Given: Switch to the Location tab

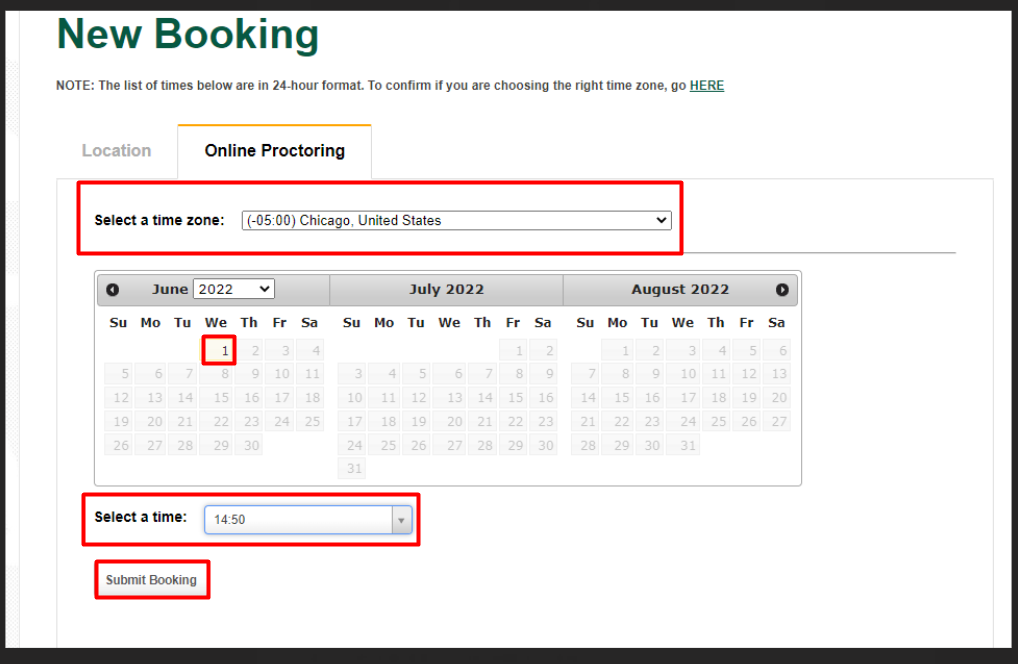Looking at the screenshot, I should [x=116, y=151].
